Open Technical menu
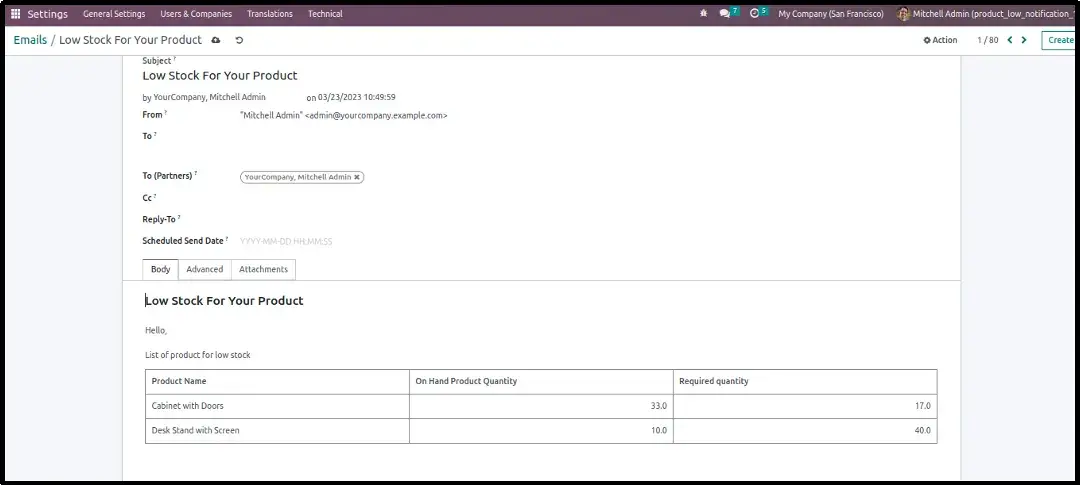 pos(325,14)
